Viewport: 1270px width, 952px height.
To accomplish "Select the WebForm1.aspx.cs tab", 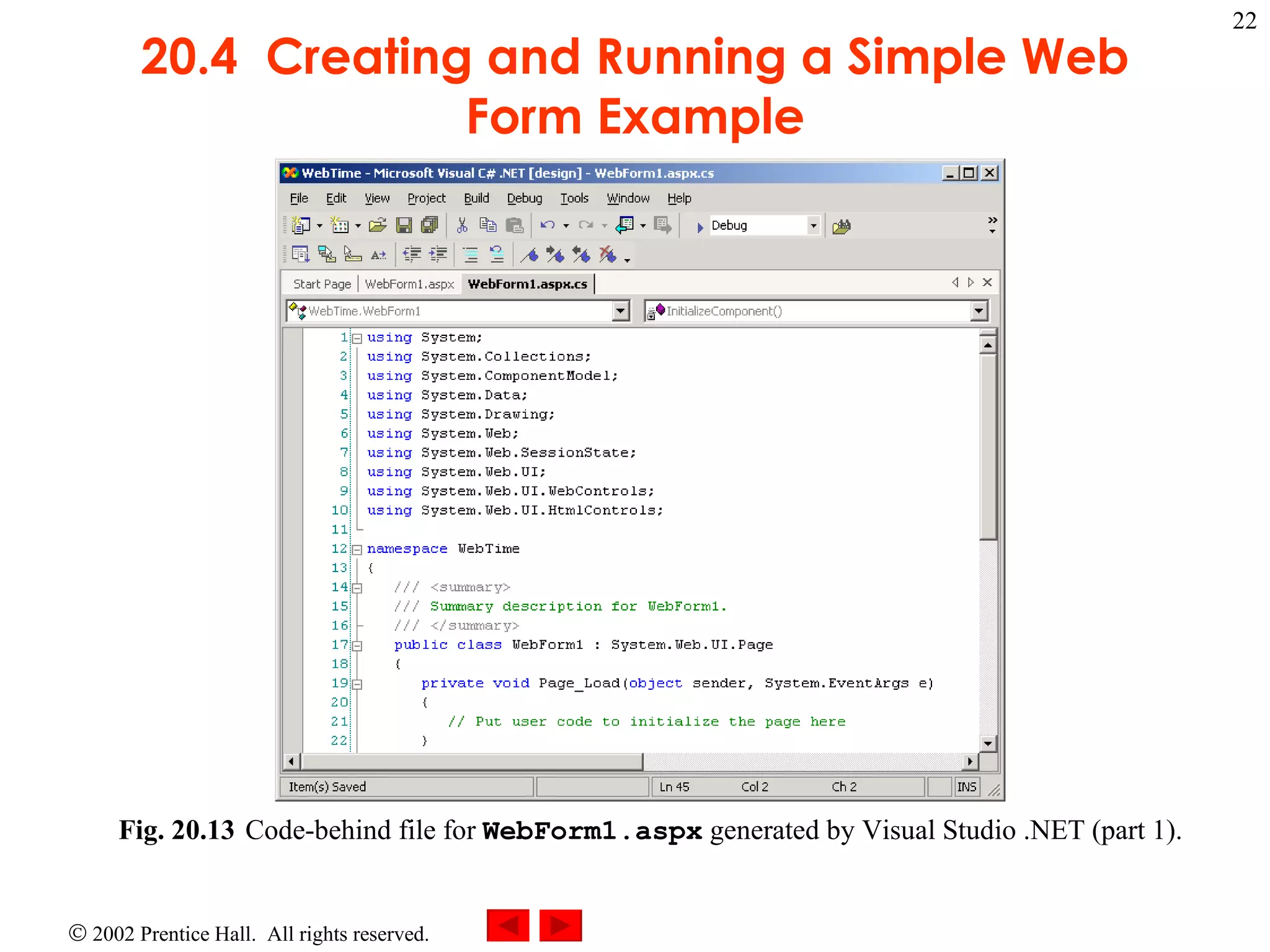I will [528, 284].
